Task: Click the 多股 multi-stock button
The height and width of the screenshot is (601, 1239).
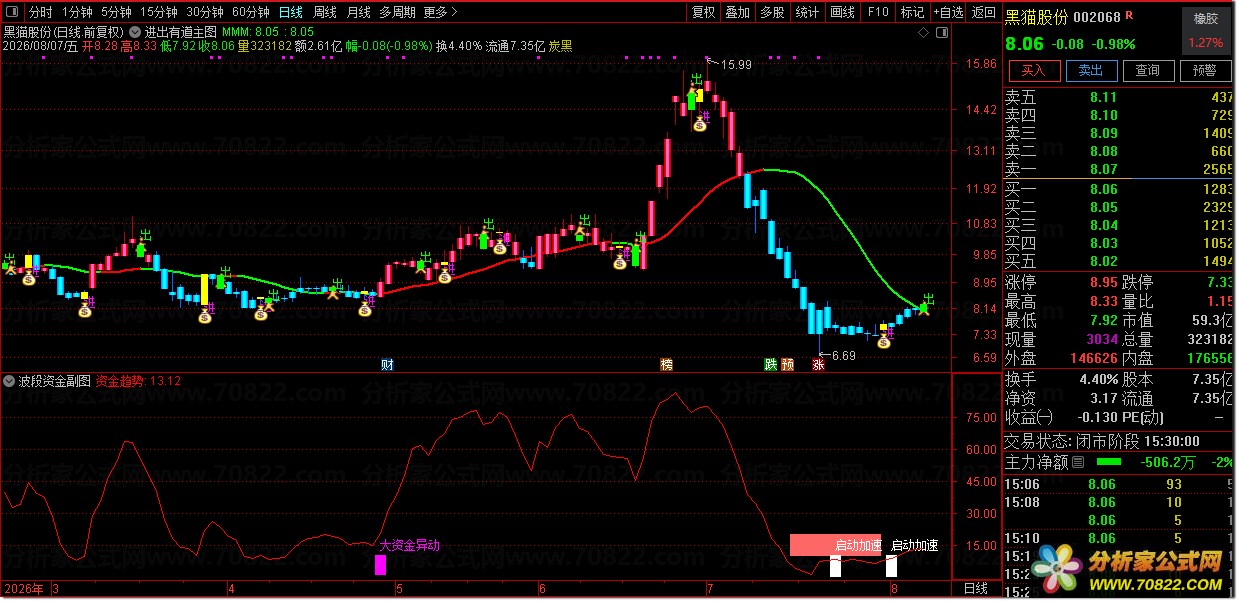Action: click(x=772, y=12)
